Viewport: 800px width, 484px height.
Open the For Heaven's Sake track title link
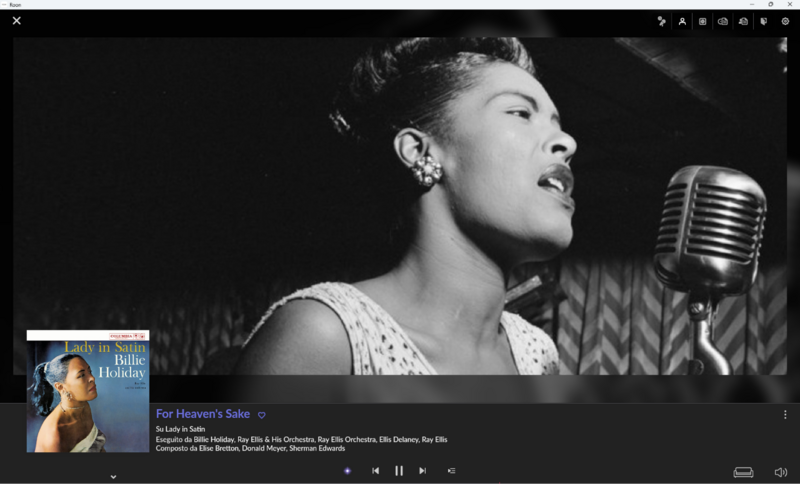pyautogui.click(x=203, y=414)
